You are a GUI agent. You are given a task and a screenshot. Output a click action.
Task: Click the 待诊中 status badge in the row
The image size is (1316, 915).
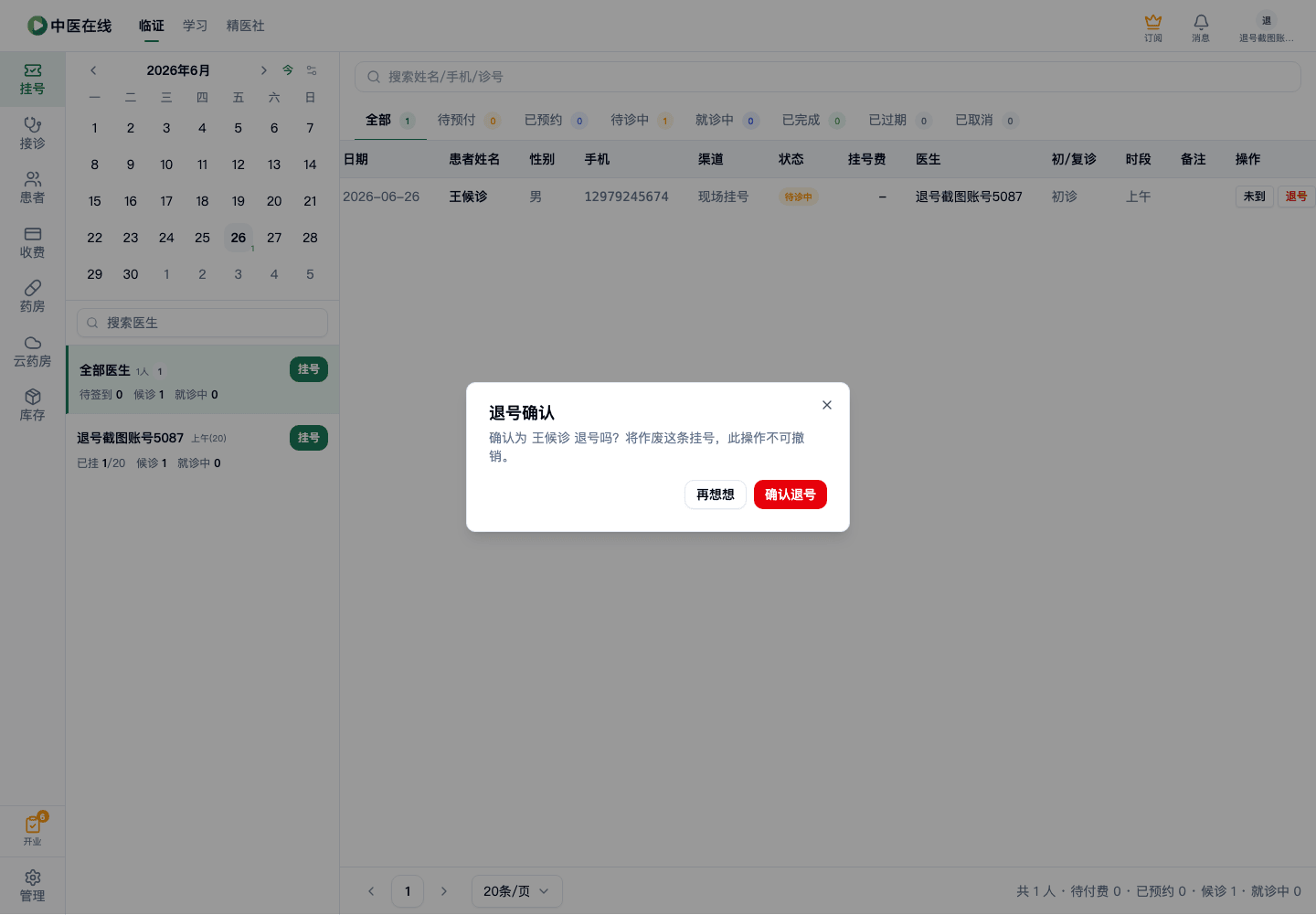pyautogui.click(x=799, y=197)
